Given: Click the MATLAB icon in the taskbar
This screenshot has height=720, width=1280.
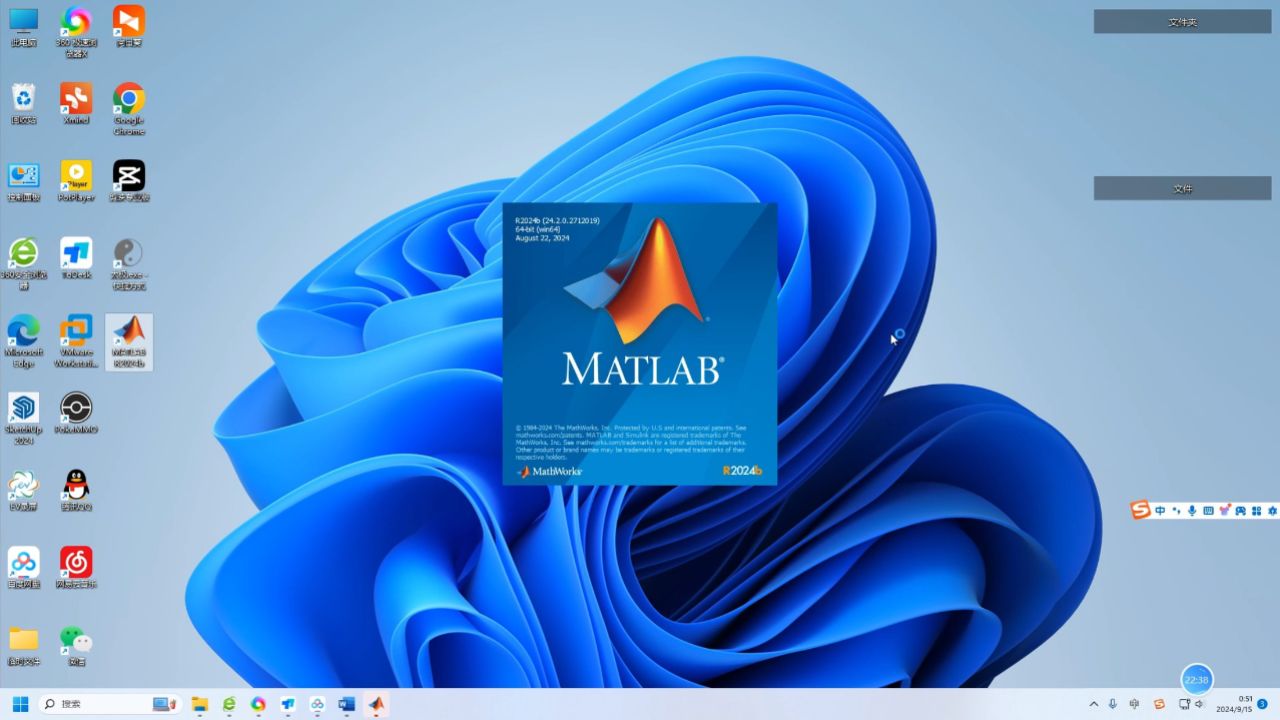Looking at the screenshot, I should 376,704.
